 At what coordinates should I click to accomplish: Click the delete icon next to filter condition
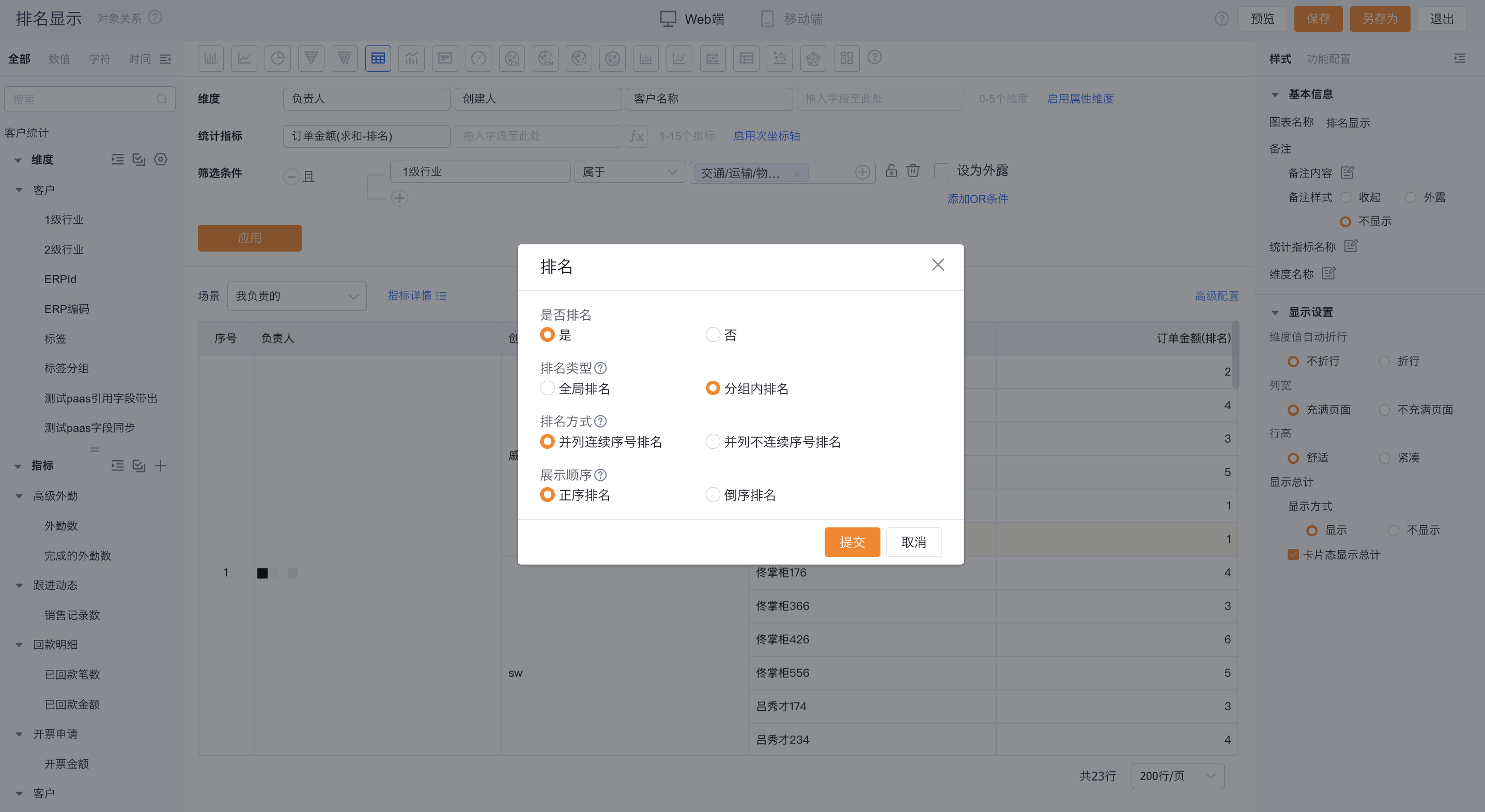pos(912,171)
